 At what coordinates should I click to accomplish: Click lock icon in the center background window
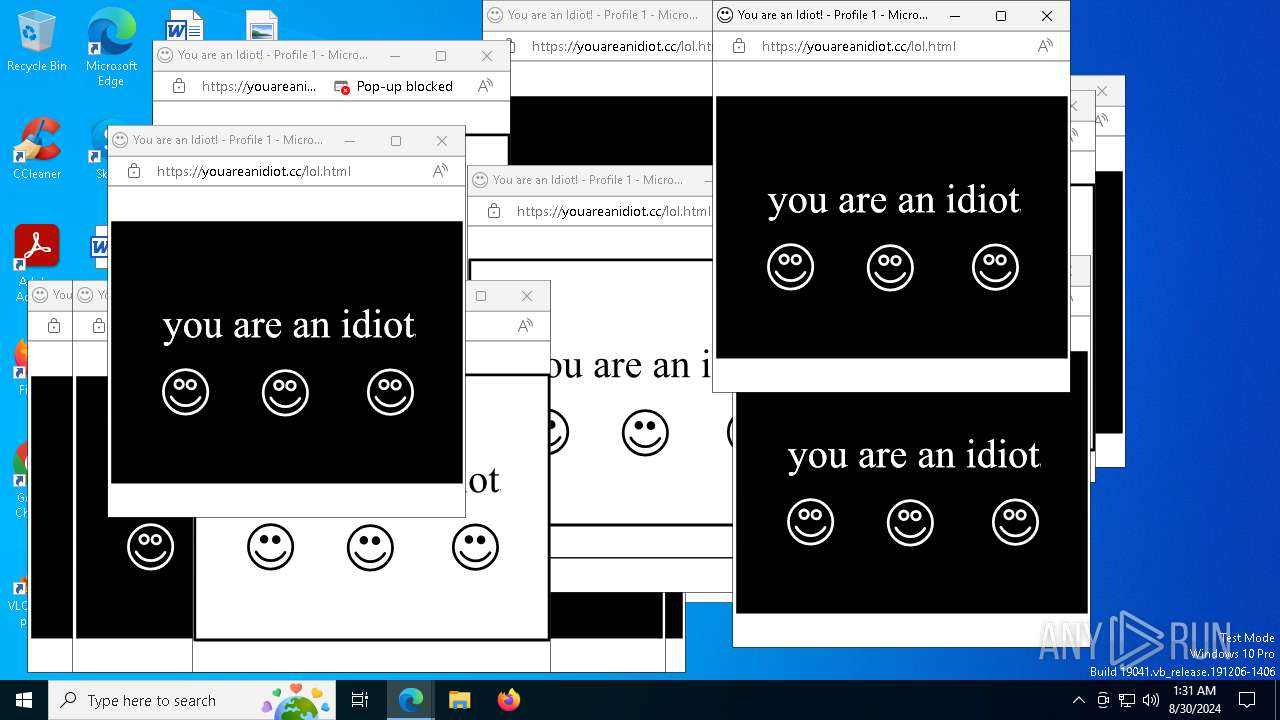494,211
